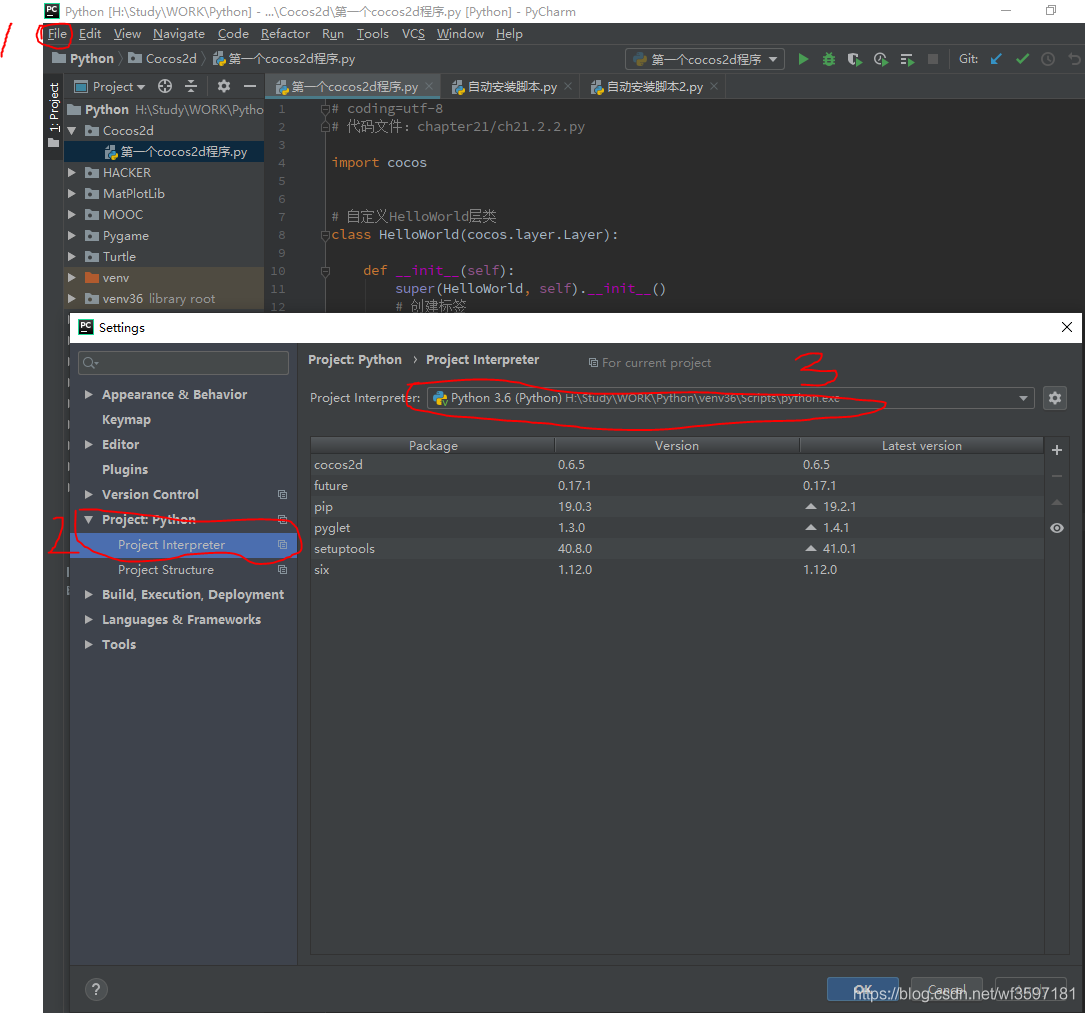Image resolution: width=1085 pixels, height=1013 pixels.
Task: Show Git history with the clock icon
Action: (x=1048, y=60)
